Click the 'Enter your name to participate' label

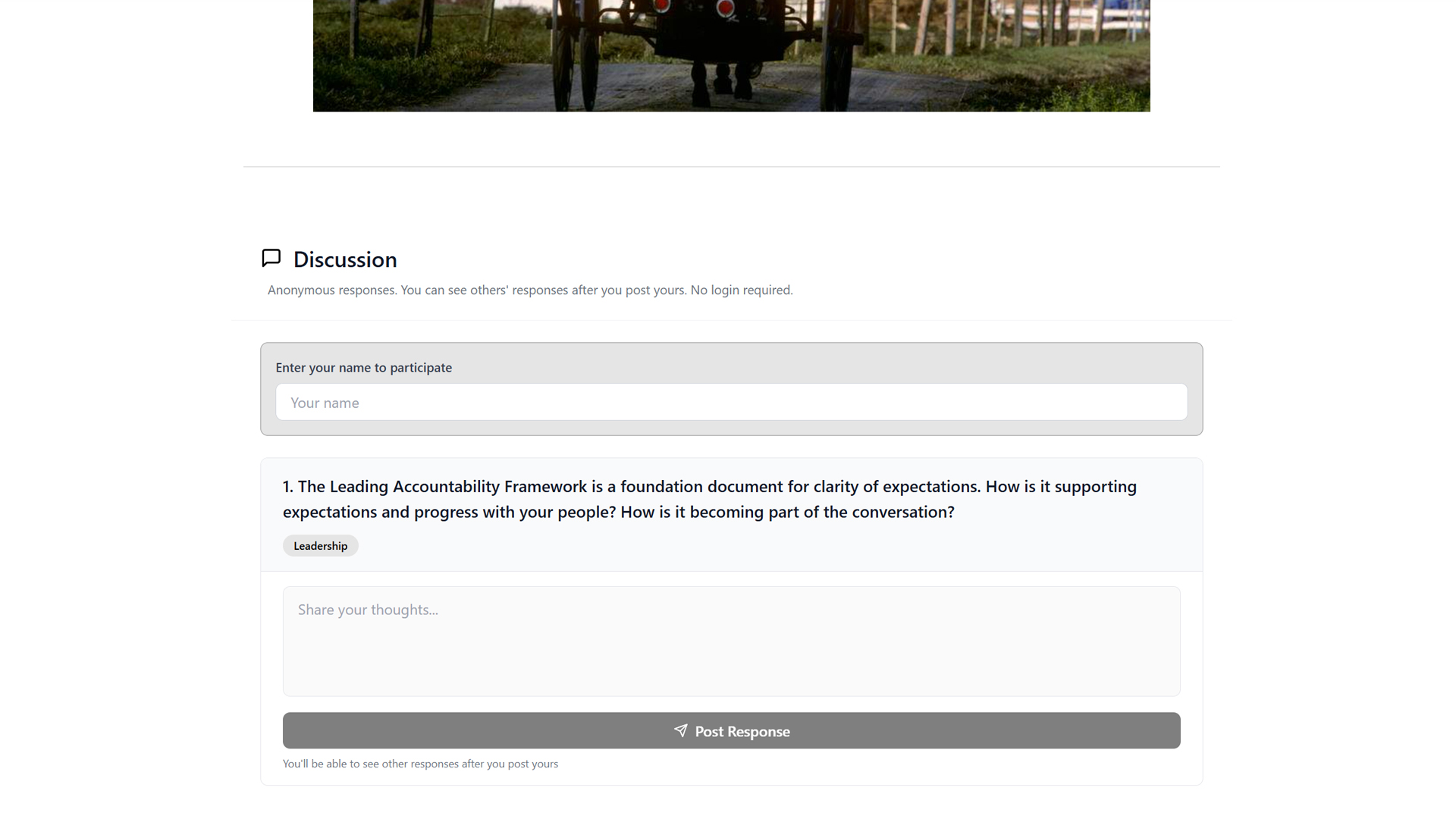coord(363,368)
